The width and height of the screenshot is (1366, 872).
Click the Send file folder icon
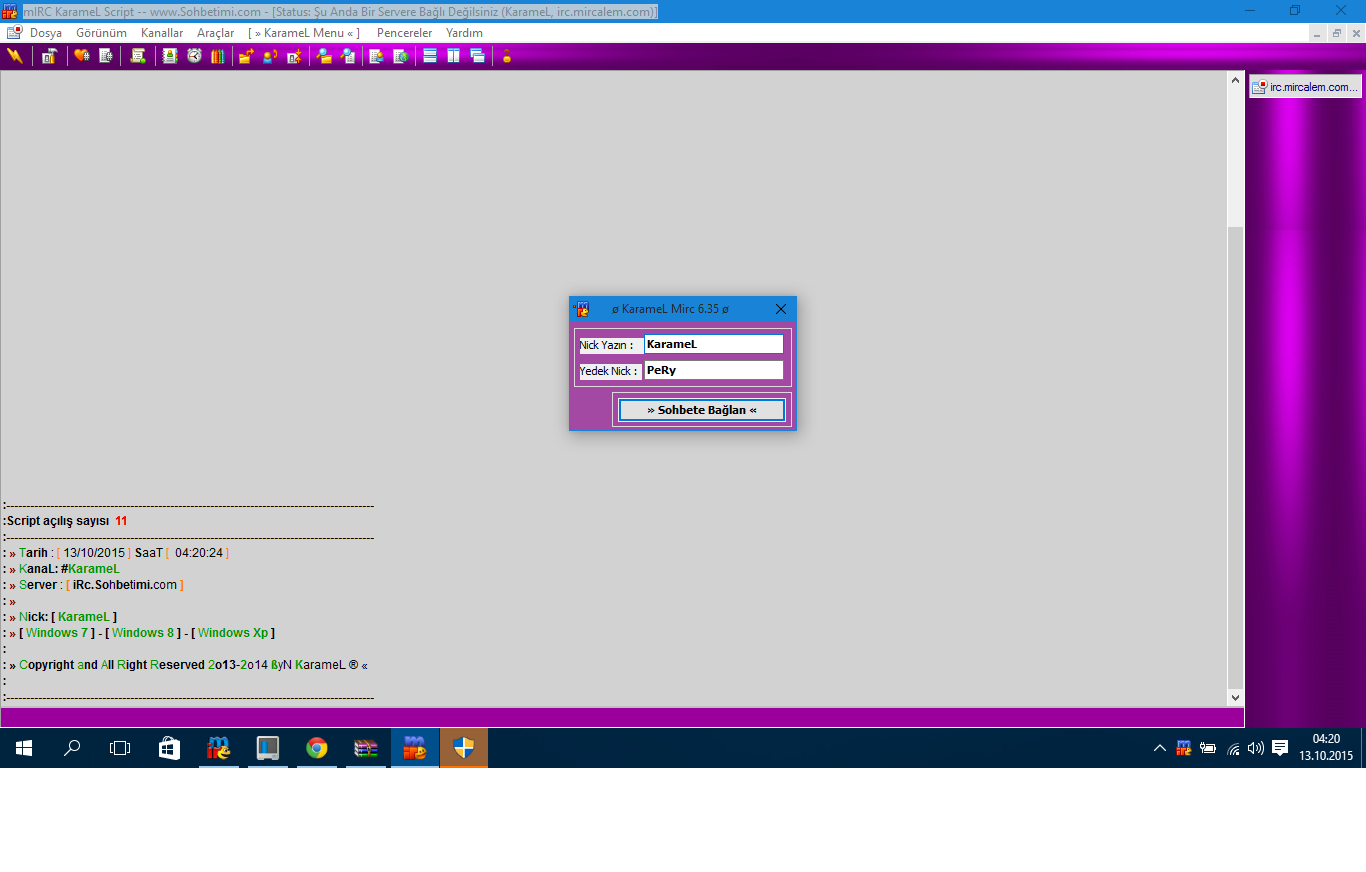246,56
